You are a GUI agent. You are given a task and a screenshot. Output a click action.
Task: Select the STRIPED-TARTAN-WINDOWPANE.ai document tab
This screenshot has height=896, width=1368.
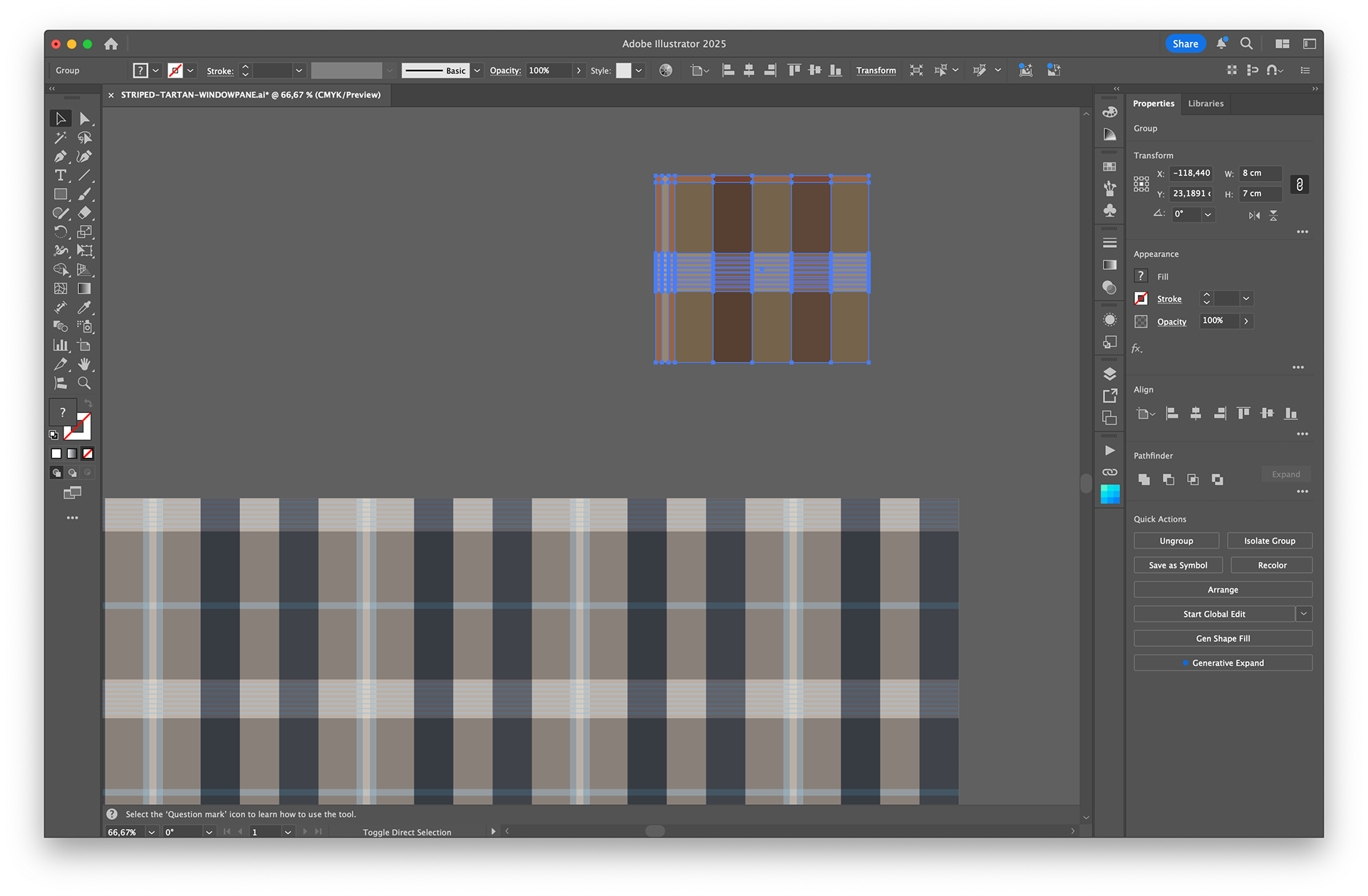point(249,95)
